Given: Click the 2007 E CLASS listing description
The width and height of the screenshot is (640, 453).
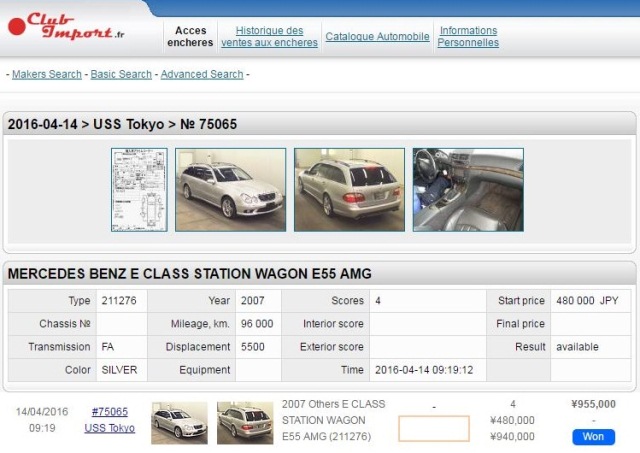Looking at the screenshot, I should (333, 420).
